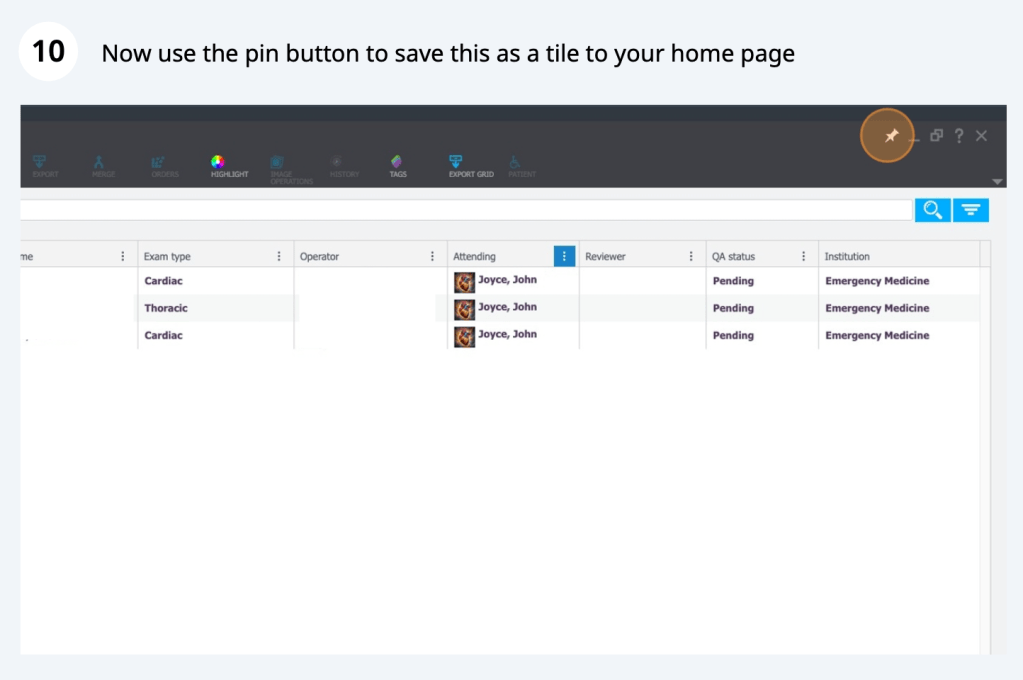Expand the toolbar overflow arrow
The width and height of the screenshot is (1023, 680).
[x=996, y=181]
